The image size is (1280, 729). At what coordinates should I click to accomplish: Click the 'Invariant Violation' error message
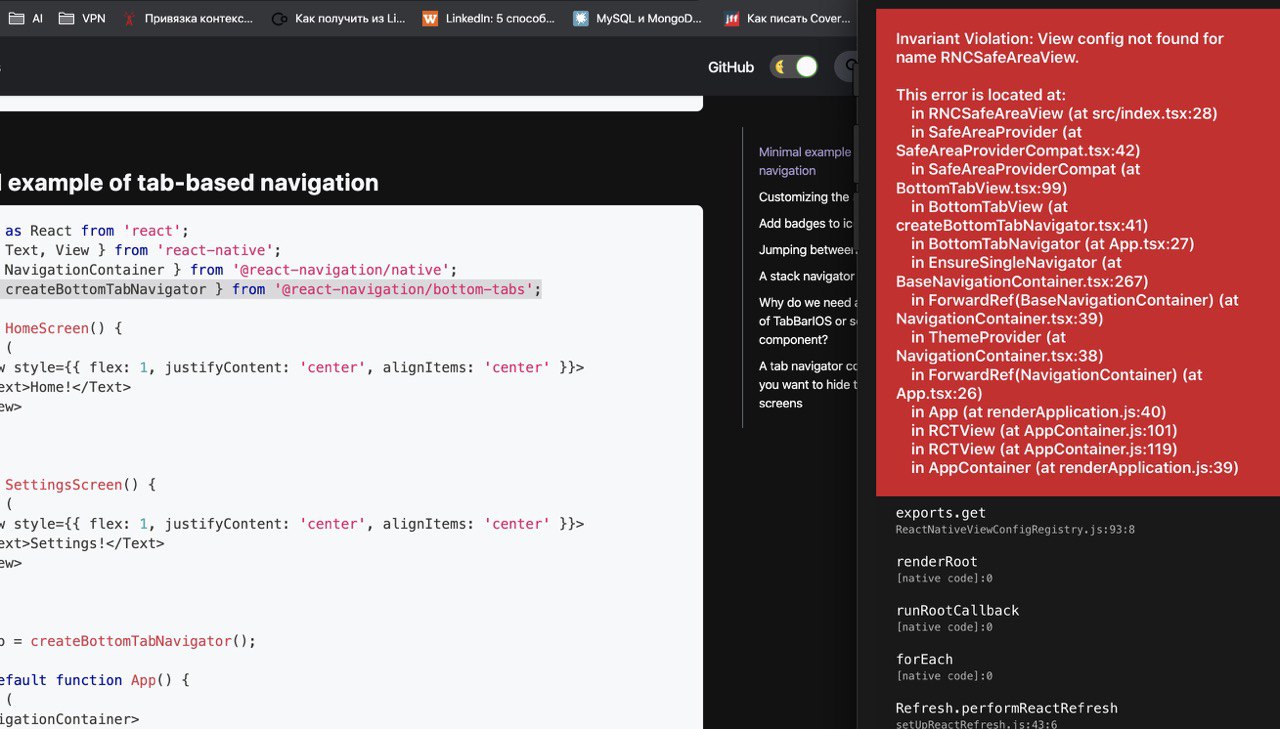(x=1060, y=48)
